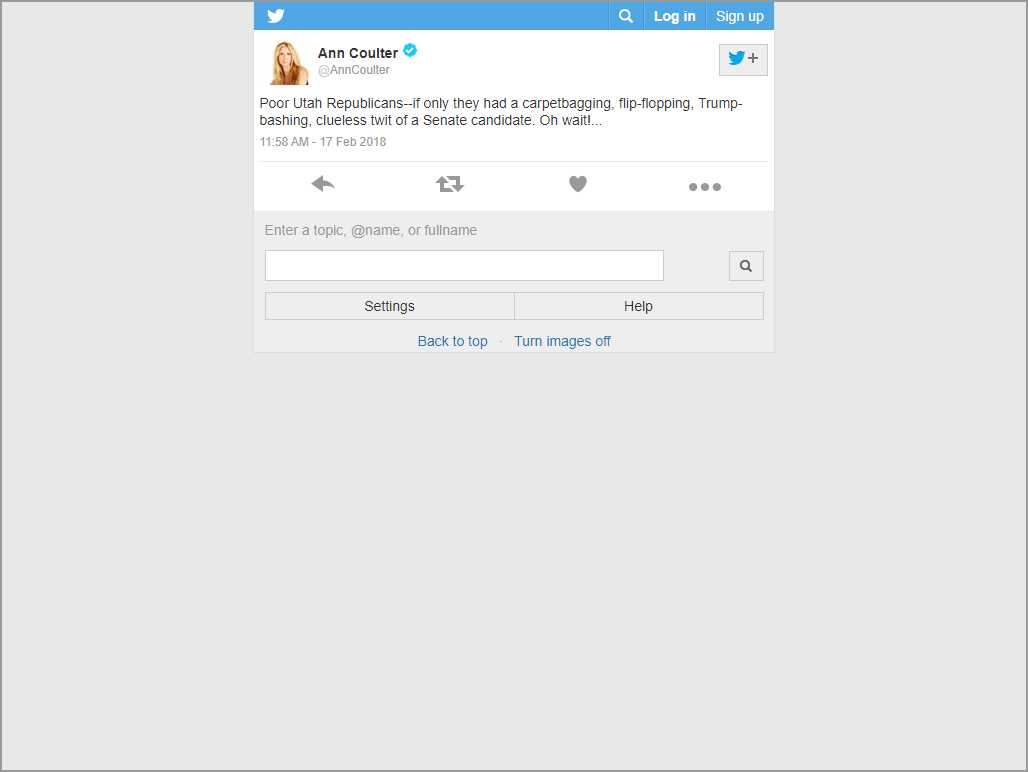
Task: Open the three-dot more options menu
Action: tap(704, 186)
